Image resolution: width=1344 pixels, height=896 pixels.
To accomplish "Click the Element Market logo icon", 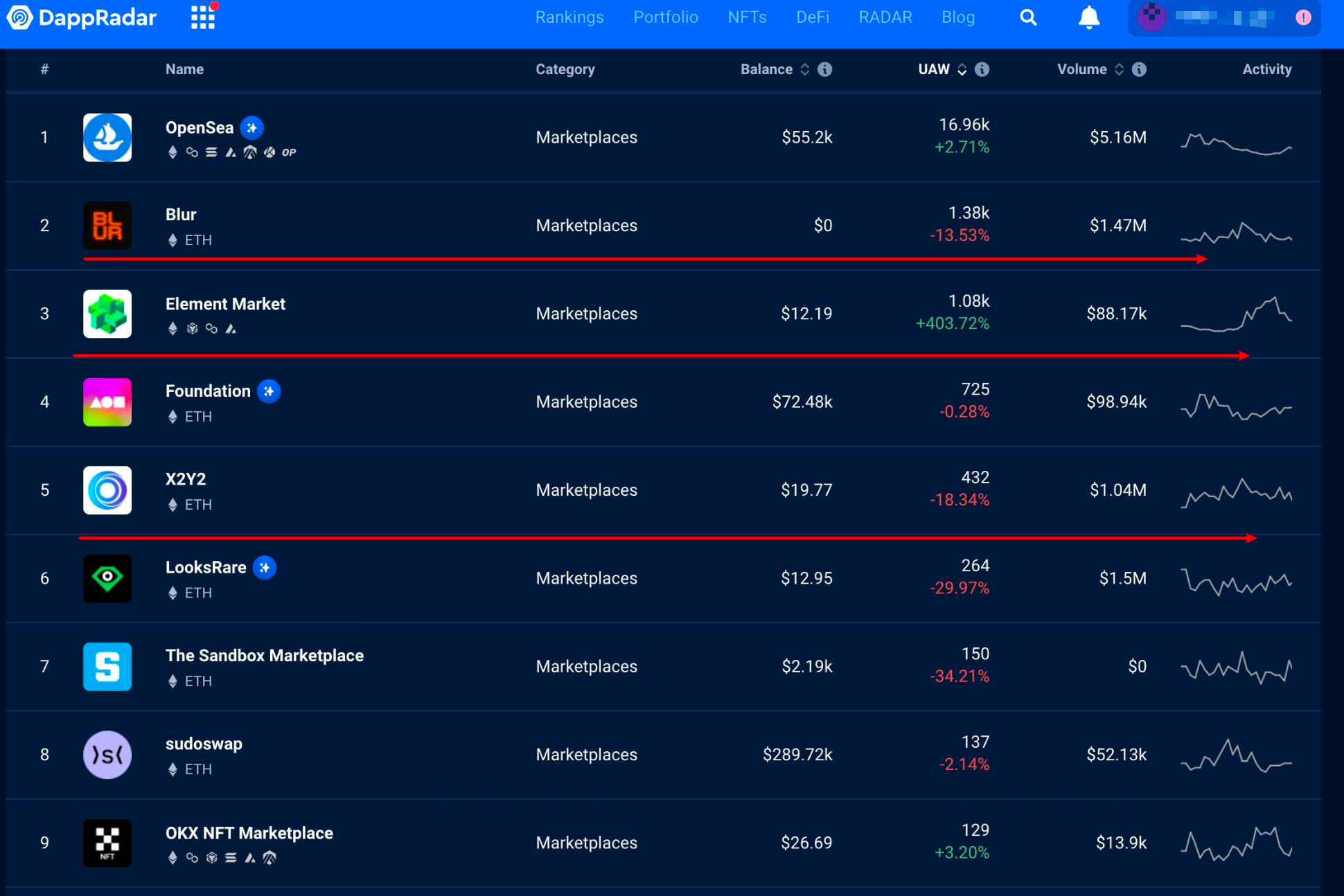I will [x=107, y=314].
